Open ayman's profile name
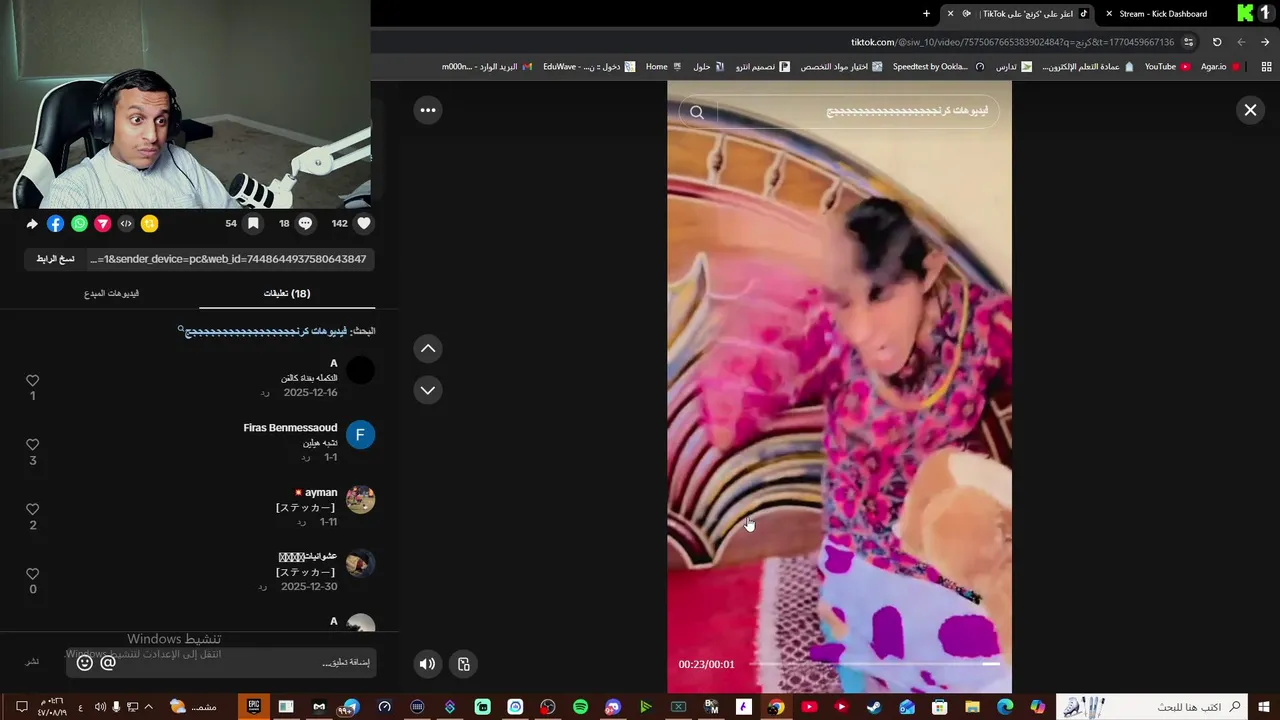Viewport: 1280px width, 720px height. (x=321, y=492)
